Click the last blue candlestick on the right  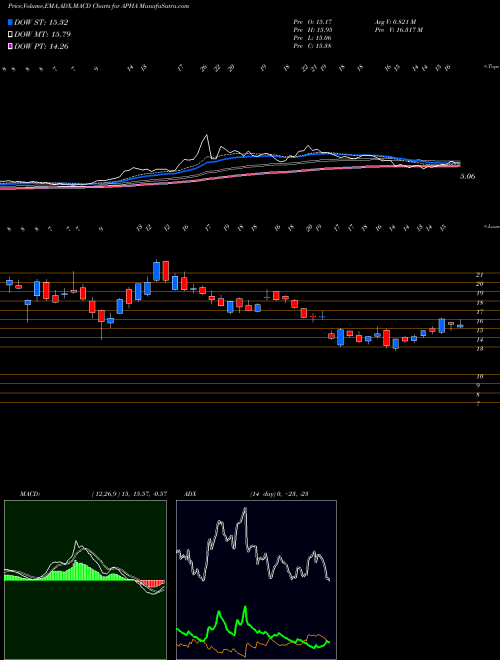click(460, 326)
